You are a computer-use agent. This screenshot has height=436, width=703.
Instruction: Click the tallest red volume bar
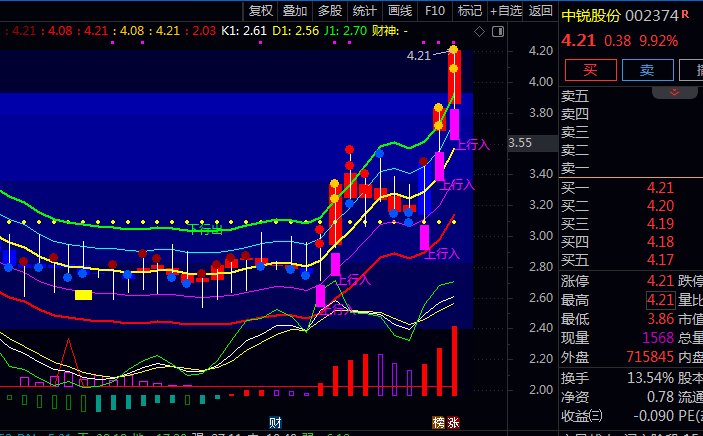click(x=454, y=361)
